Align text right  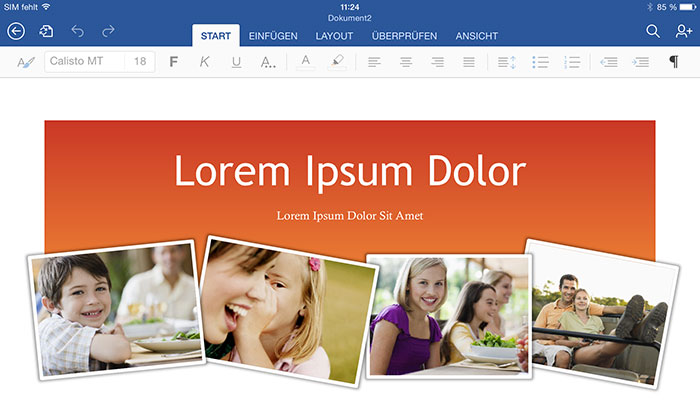[x=438, y=62]
